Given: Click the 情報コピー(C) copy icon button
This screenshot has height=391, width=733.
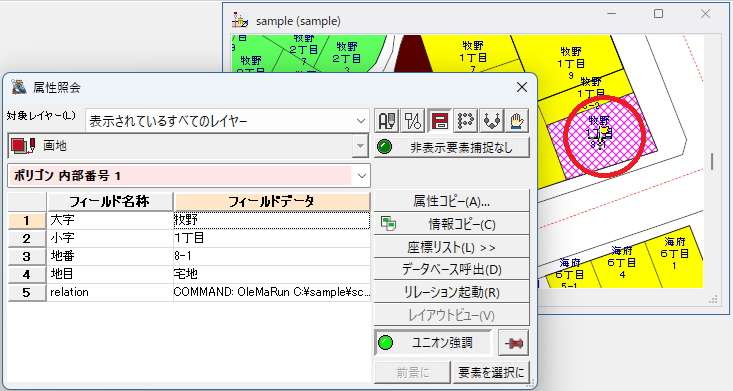Looking at the screenshot, I should (x=452, y=224).
